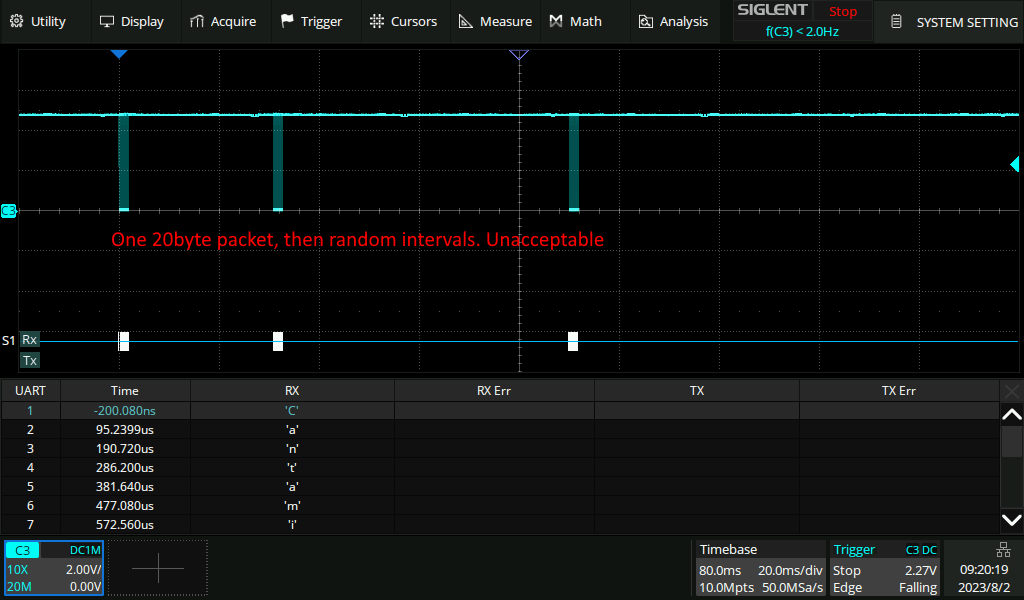
Task: Open the Trigger settings box
Action: [x=884, y=568]
